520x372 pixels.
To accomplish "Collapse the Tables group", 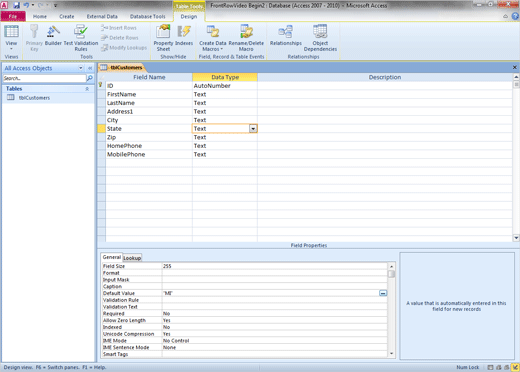I will [x=87, y=89].
